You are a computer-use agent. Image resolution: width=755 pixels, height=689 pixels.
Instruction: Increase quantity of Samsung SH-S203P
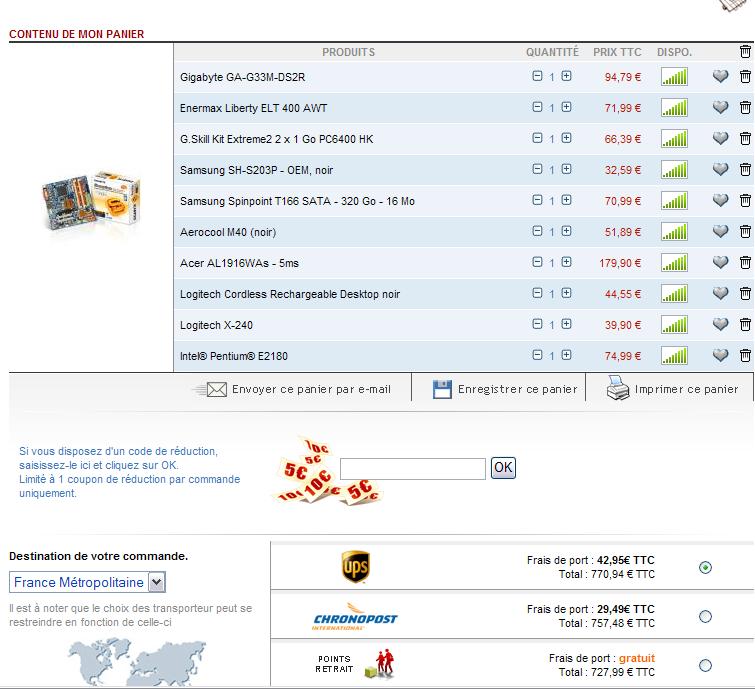click(566, 169)
